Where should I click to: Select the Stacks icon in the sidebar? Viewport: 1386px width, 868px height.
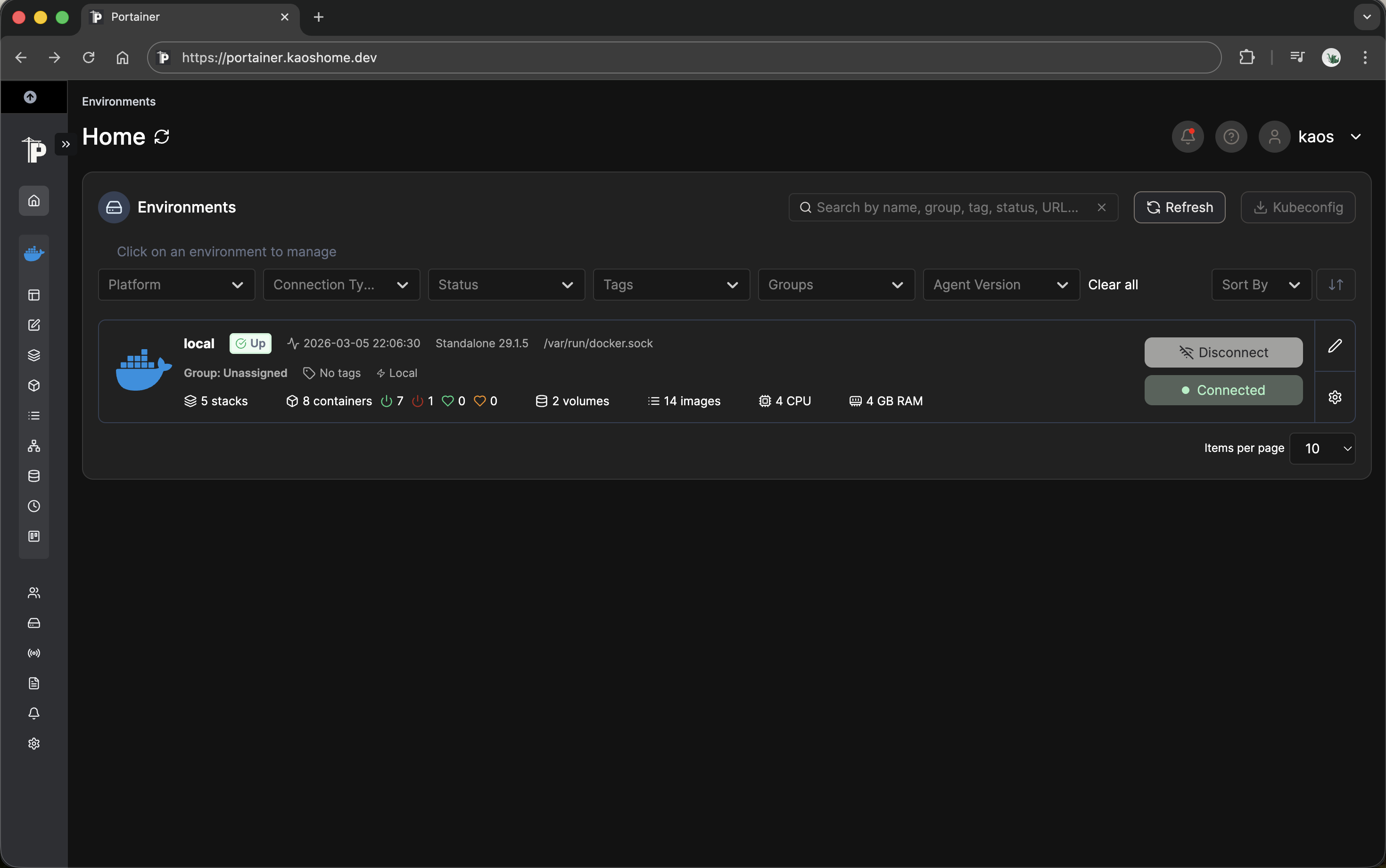pos(33,355)
